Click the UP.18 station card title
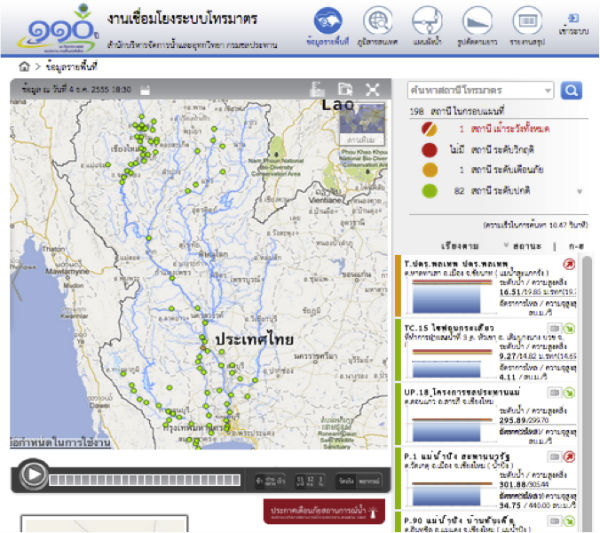Screen dimensions: 600x533 point(461,392)
